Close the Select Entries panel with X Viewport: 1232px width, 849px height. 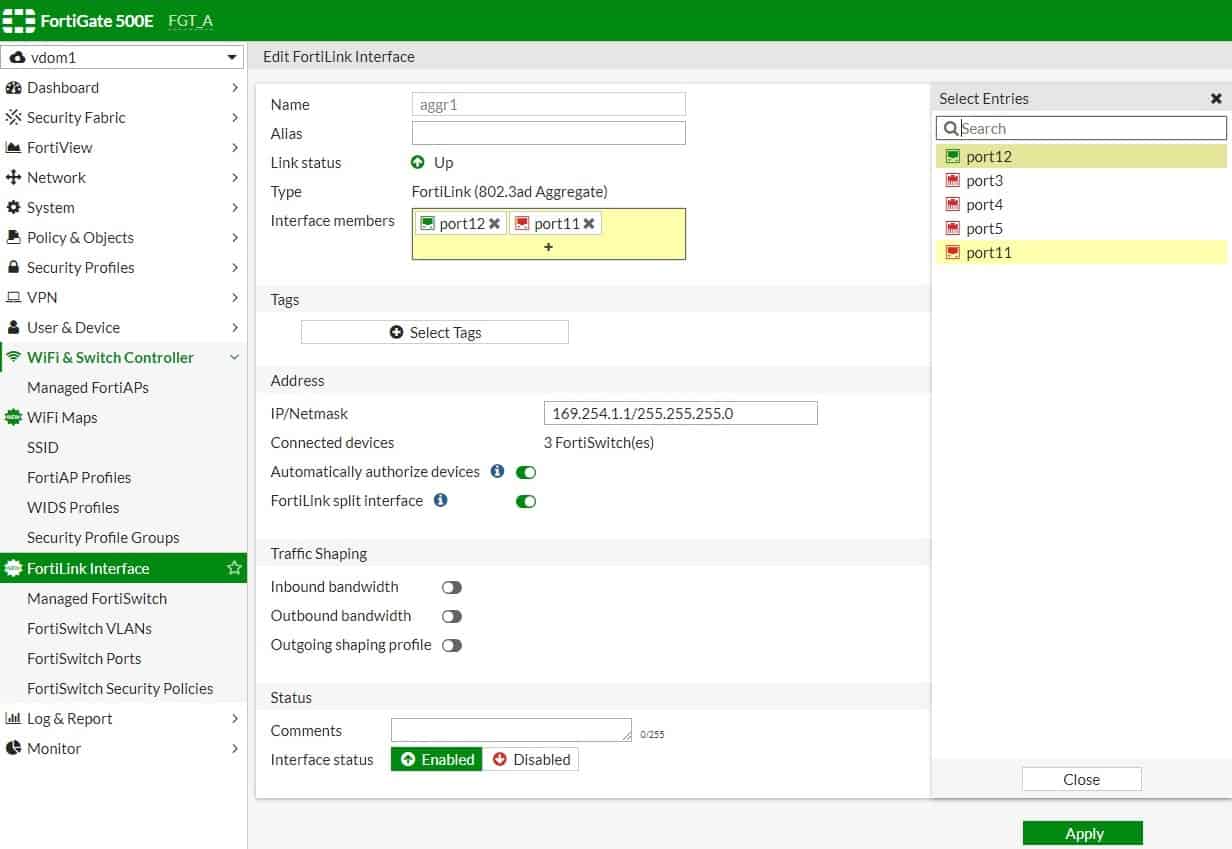[1216, 98]
